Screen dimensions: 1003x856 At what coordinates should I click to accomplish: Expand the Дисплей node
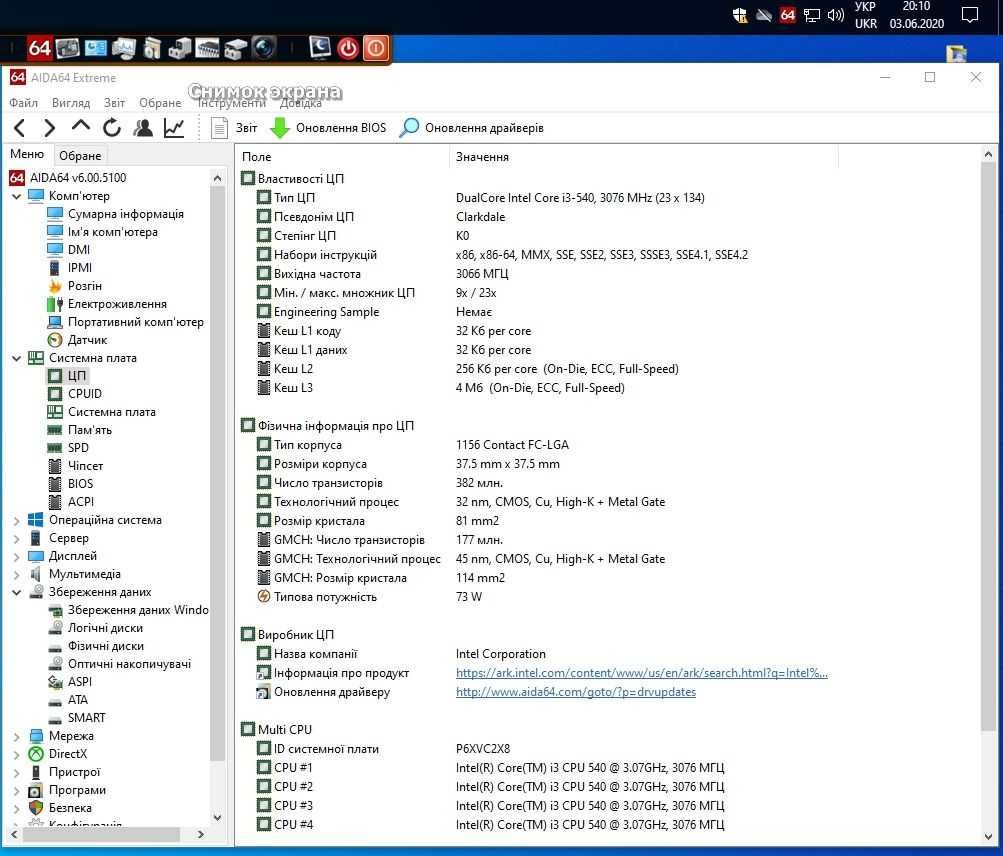[17, 557]
